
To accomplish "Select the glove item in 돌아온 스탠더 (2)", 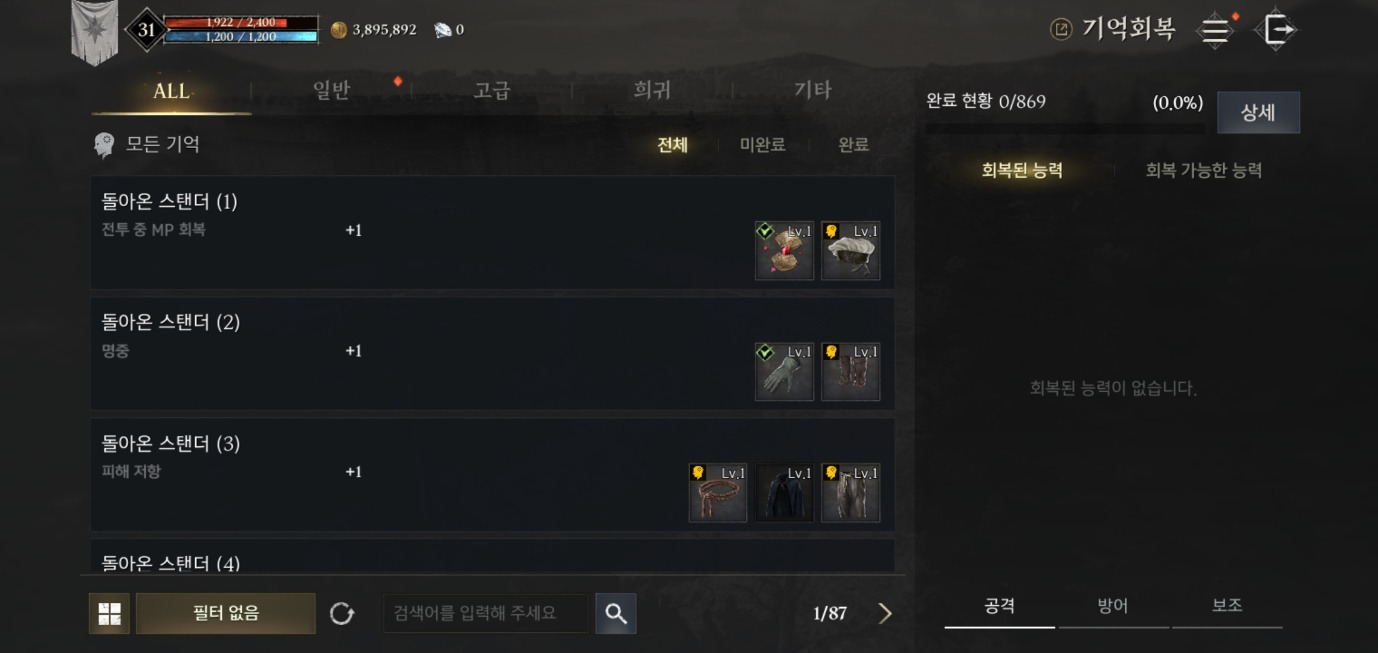I will [x=784, y=371].
